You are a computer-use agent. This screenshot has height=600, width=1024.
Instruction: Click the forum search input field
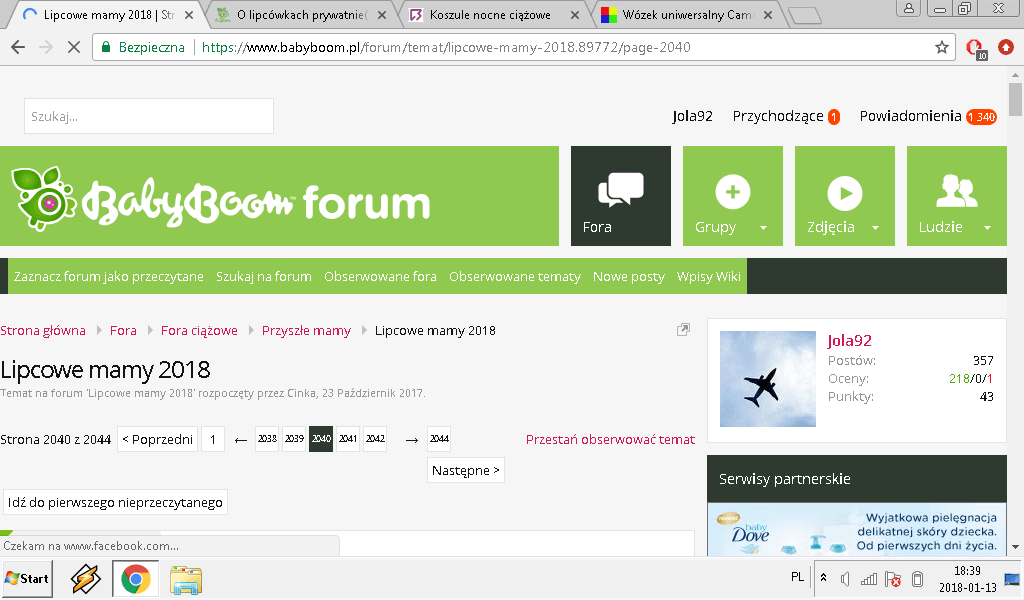coord(148,116)
